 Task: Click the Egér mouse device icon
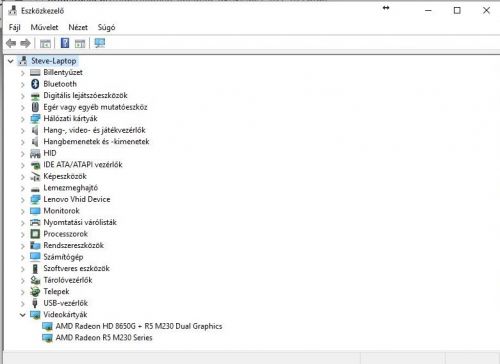click(35, 107)
